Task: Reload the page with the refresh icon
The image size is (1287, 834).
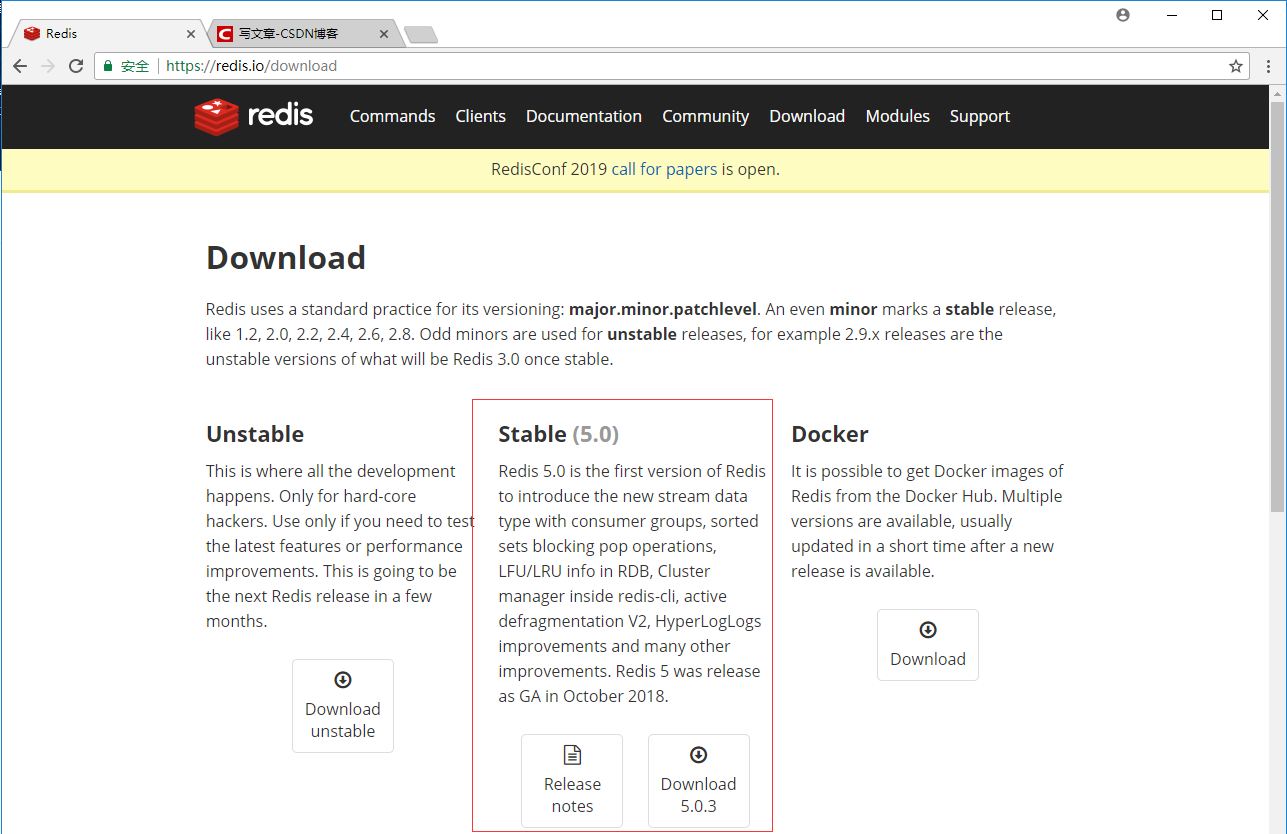Action: 76,66
